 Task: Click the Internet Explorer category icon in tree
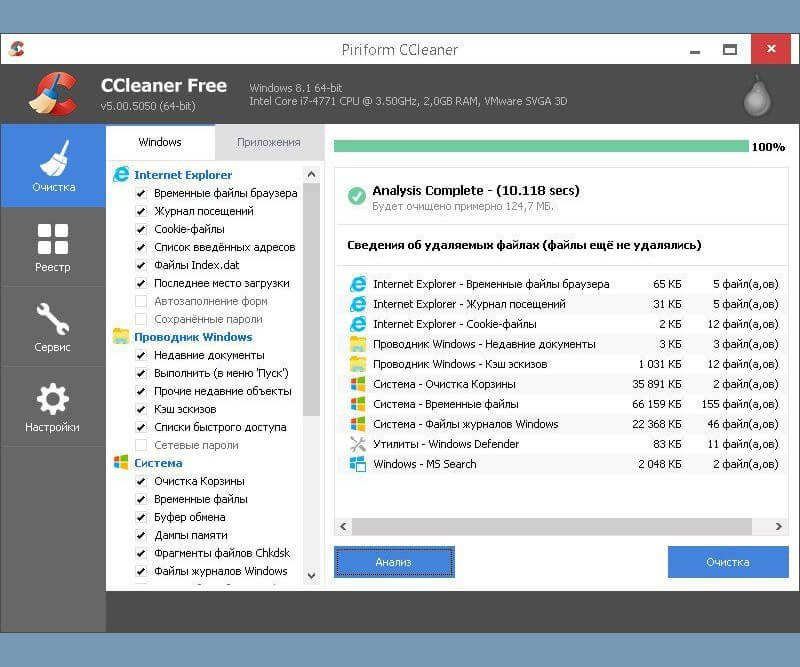point(121,175)
